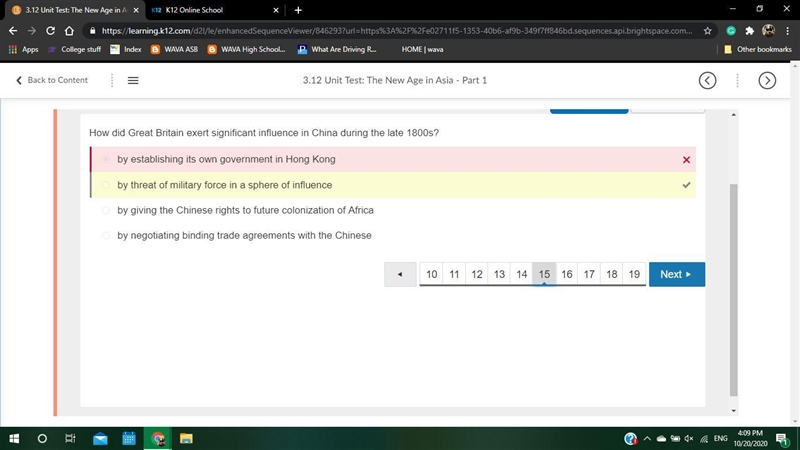Jump to question 19

pos(634,274)
